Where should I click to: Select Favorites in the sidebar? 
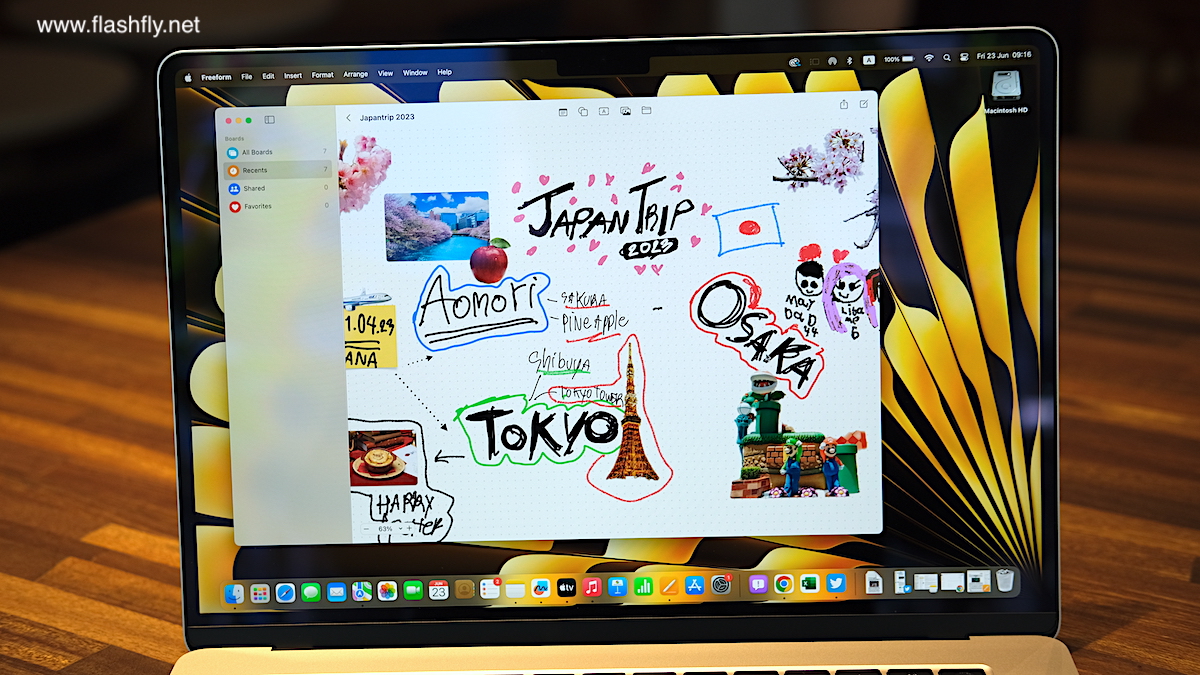click(x=257, y=207)
